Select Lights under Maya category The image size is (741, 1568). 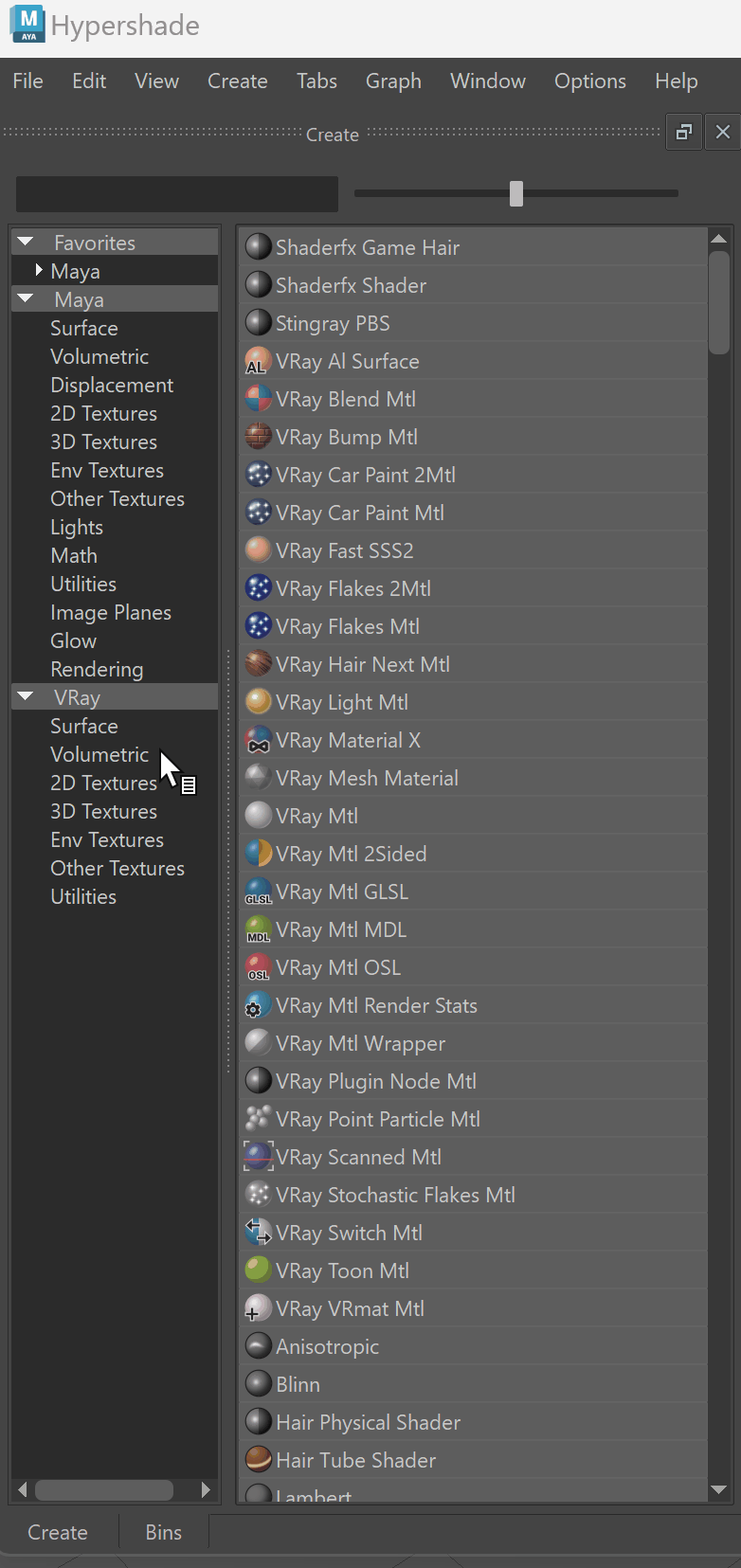coord(77,527)
